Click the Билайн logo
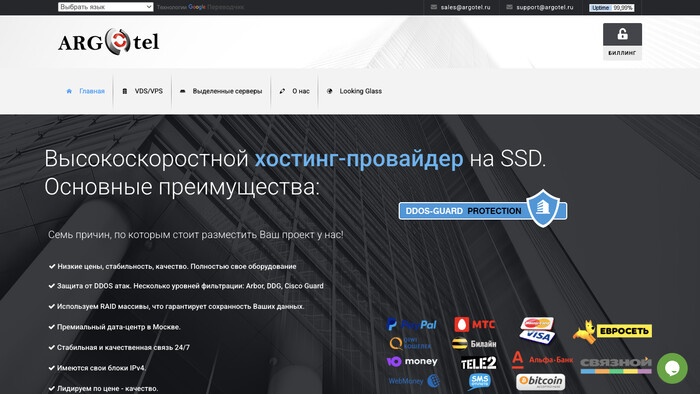 (x=474, y=344)
